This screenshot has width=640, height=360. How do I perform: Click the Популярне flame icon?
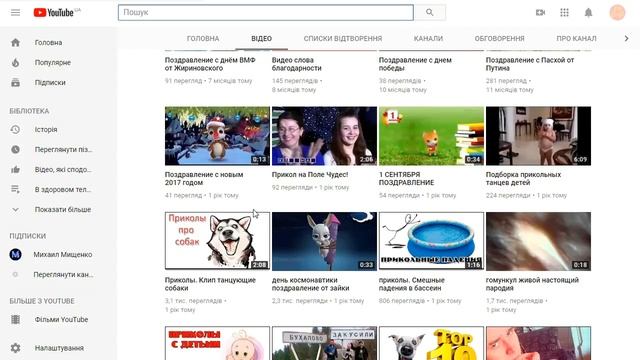[x=16, y=62]
